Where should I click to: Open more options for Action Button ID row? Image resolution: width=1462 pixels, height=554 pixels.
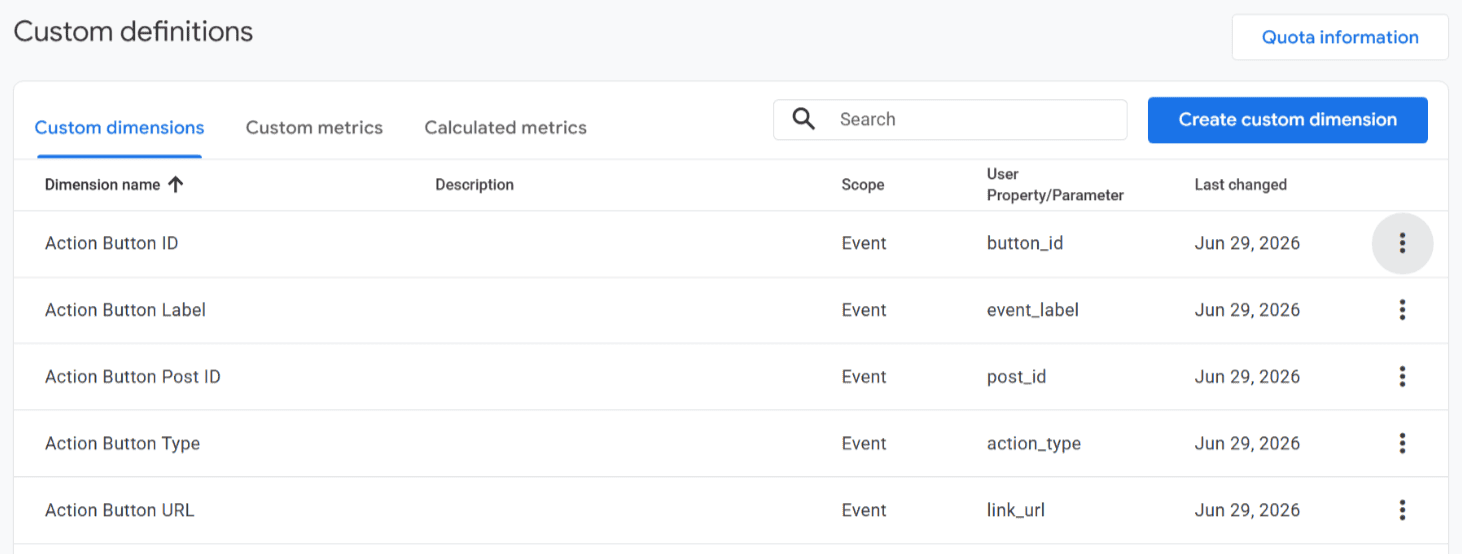pyautogui.click(x=1402, y=243)
